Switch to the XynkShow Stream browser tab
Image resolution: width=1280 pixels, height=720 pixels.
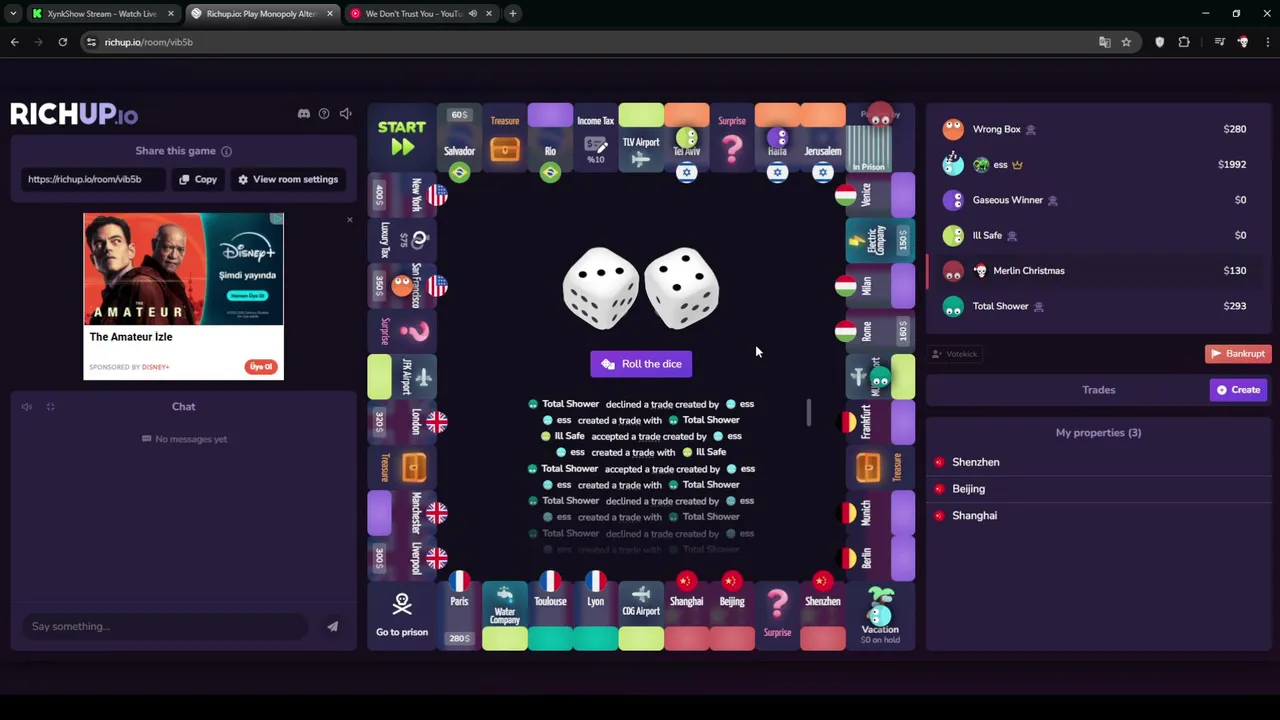point(102,14)
